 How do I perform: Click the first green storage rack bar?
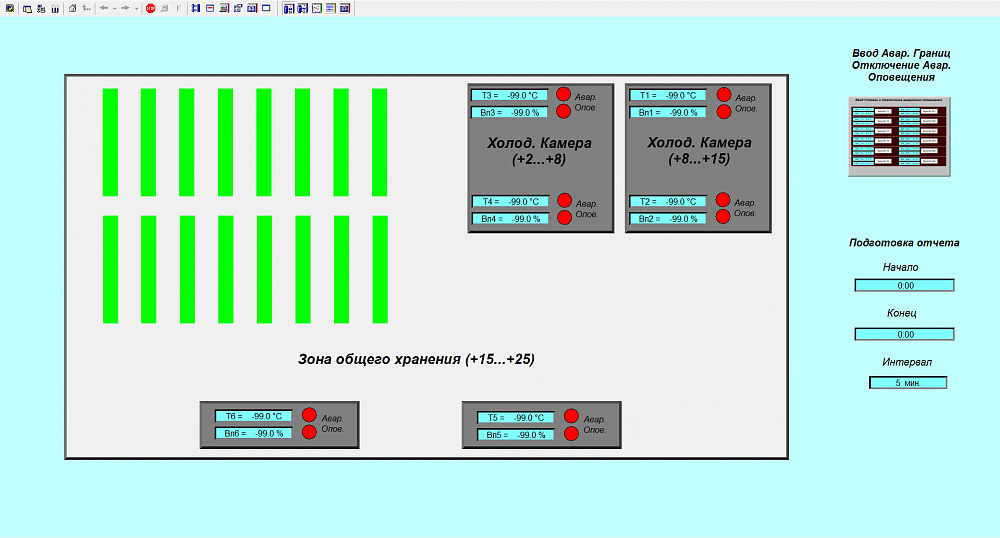110,142
